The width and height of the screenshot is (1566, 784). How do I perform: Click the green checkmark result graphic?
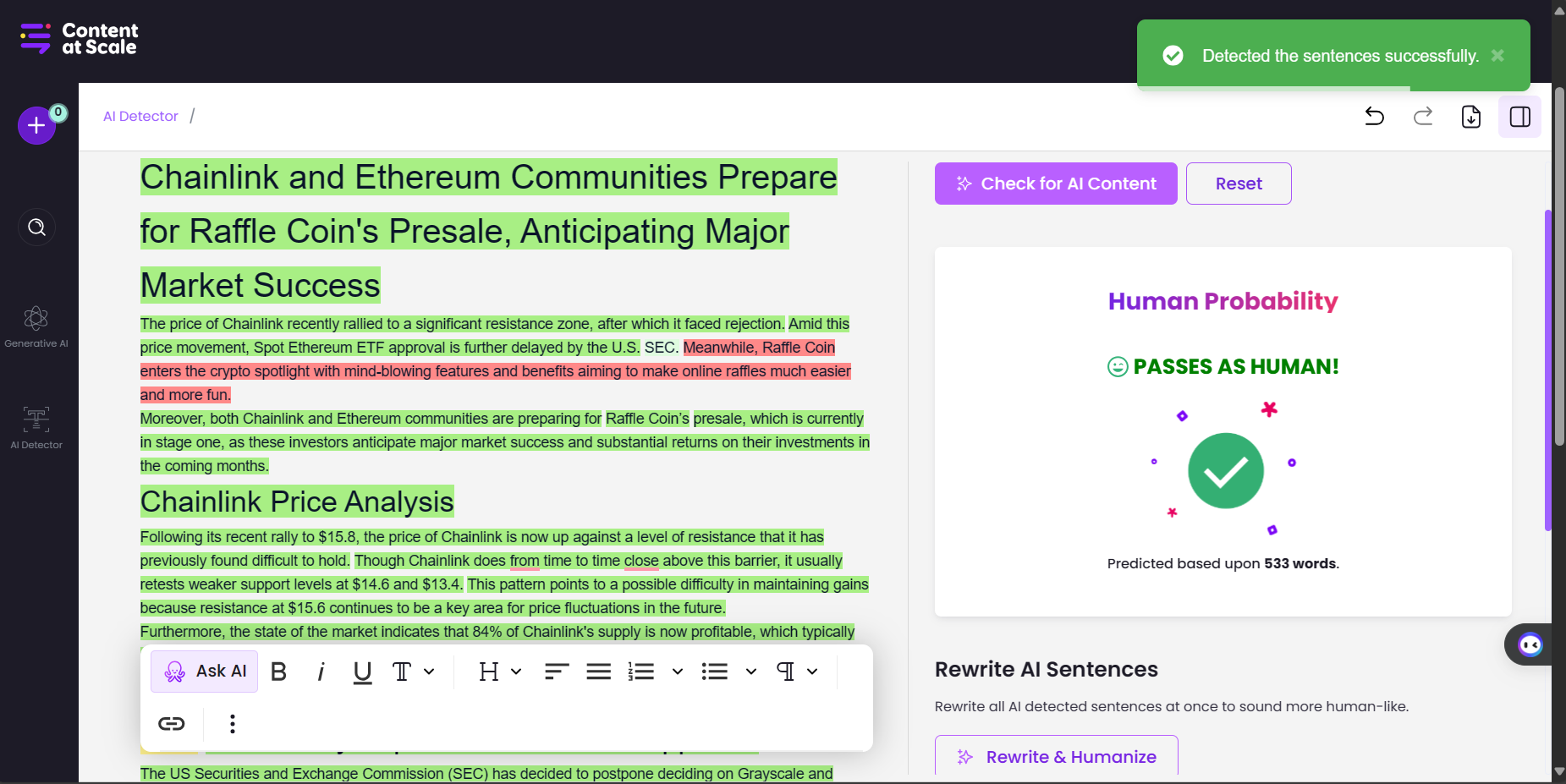pyautogui.click(x=1226, y=471)
